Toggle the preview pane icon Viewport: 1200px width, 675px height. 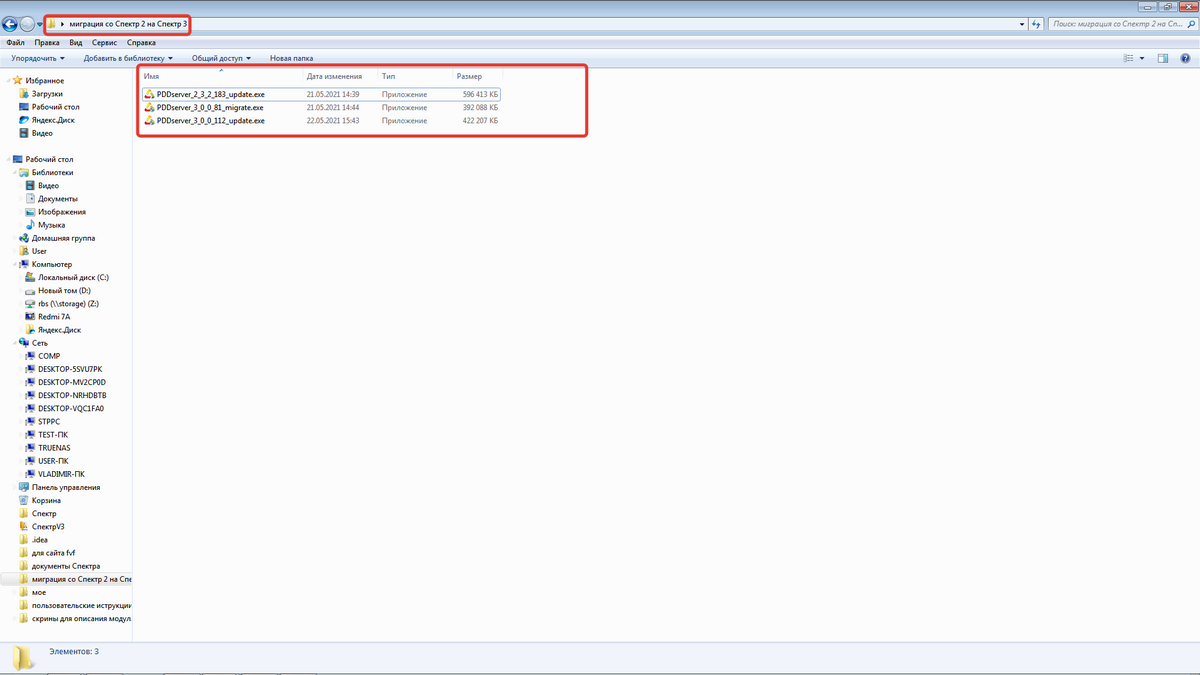[x=1163, y=58]
